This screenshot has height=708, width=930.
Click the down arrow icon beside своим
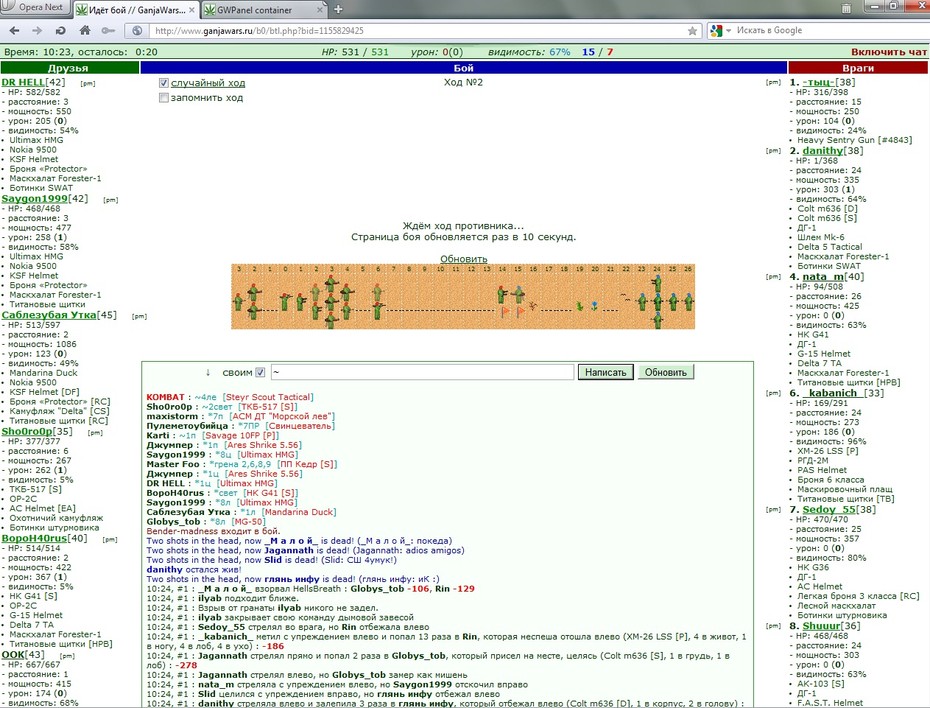208,372
